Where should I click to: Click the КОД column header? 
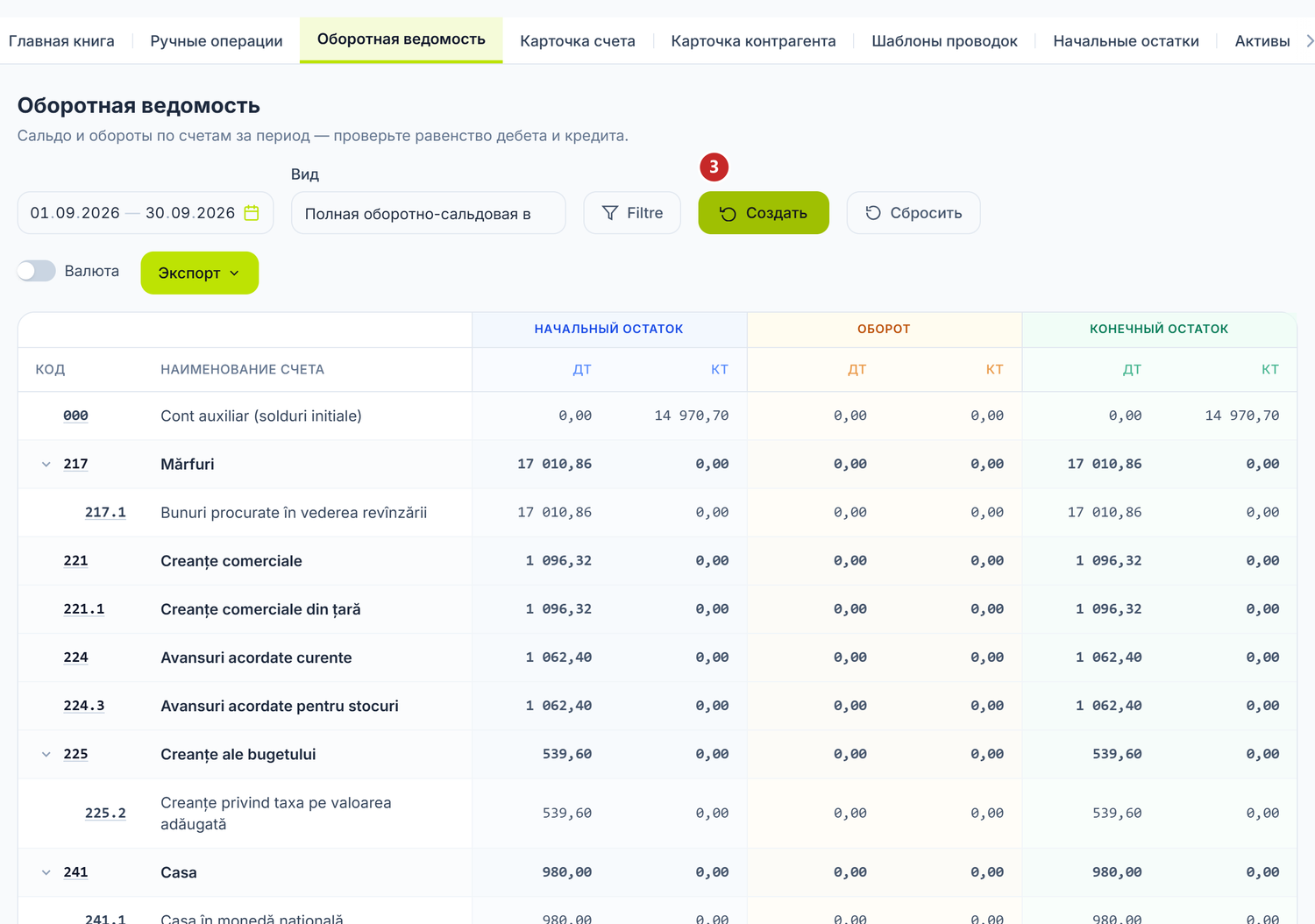click(50, 370)
